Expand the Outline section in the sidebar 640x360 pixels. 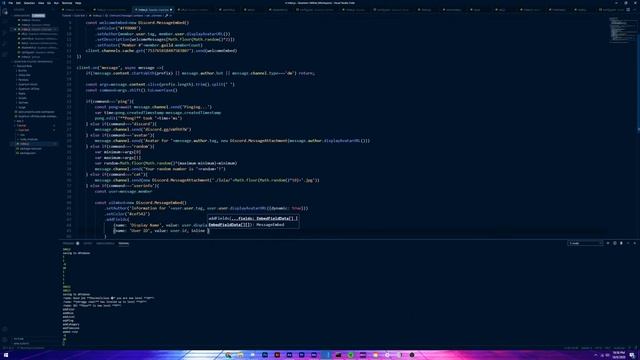(x=35, y=339)
